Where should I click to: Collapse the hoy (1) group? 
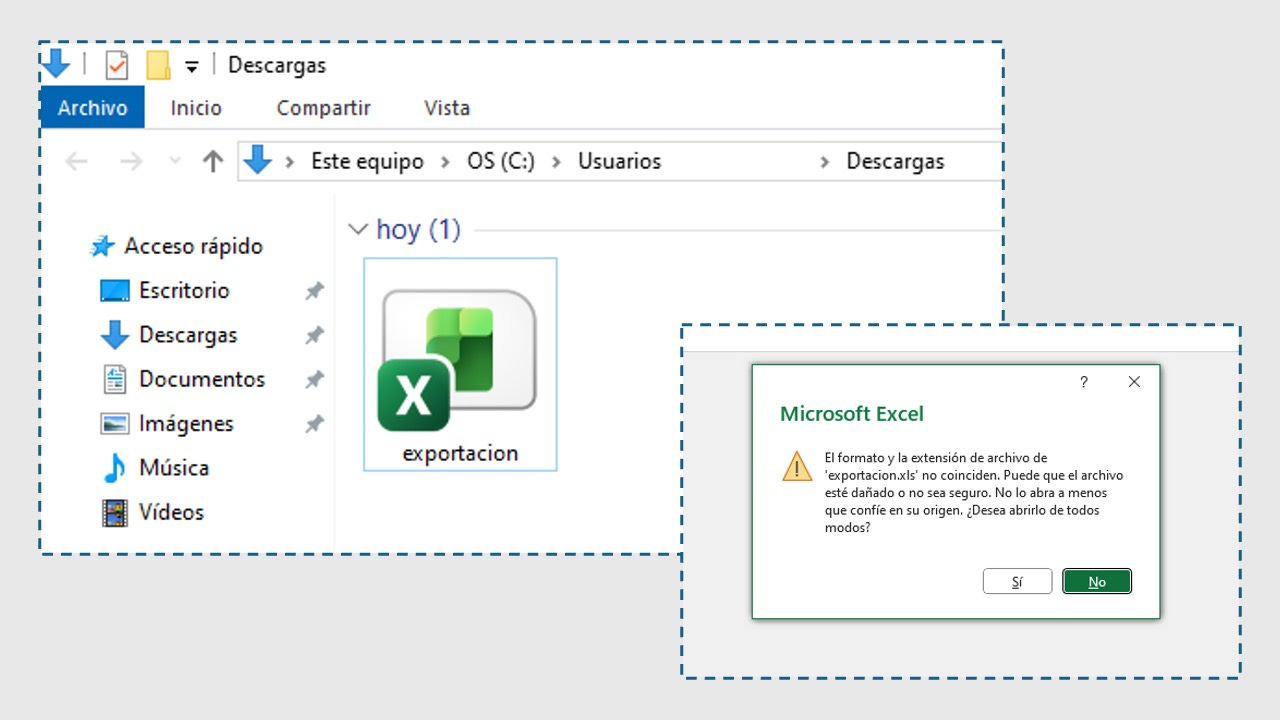[x=357, y=230]
